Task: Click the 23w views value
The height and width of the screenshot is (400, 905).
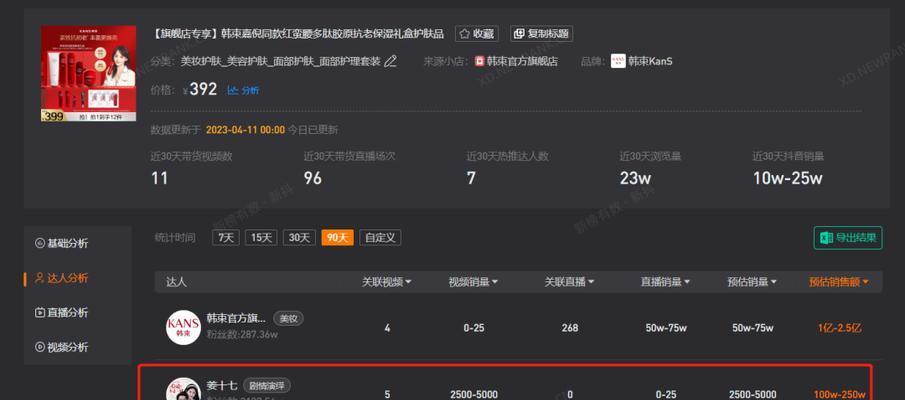Action: tap(635, 178)
